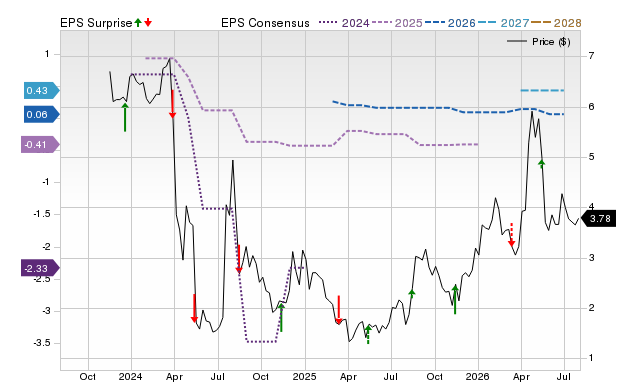Click the 2026 x-axis label

coord(478,376)
